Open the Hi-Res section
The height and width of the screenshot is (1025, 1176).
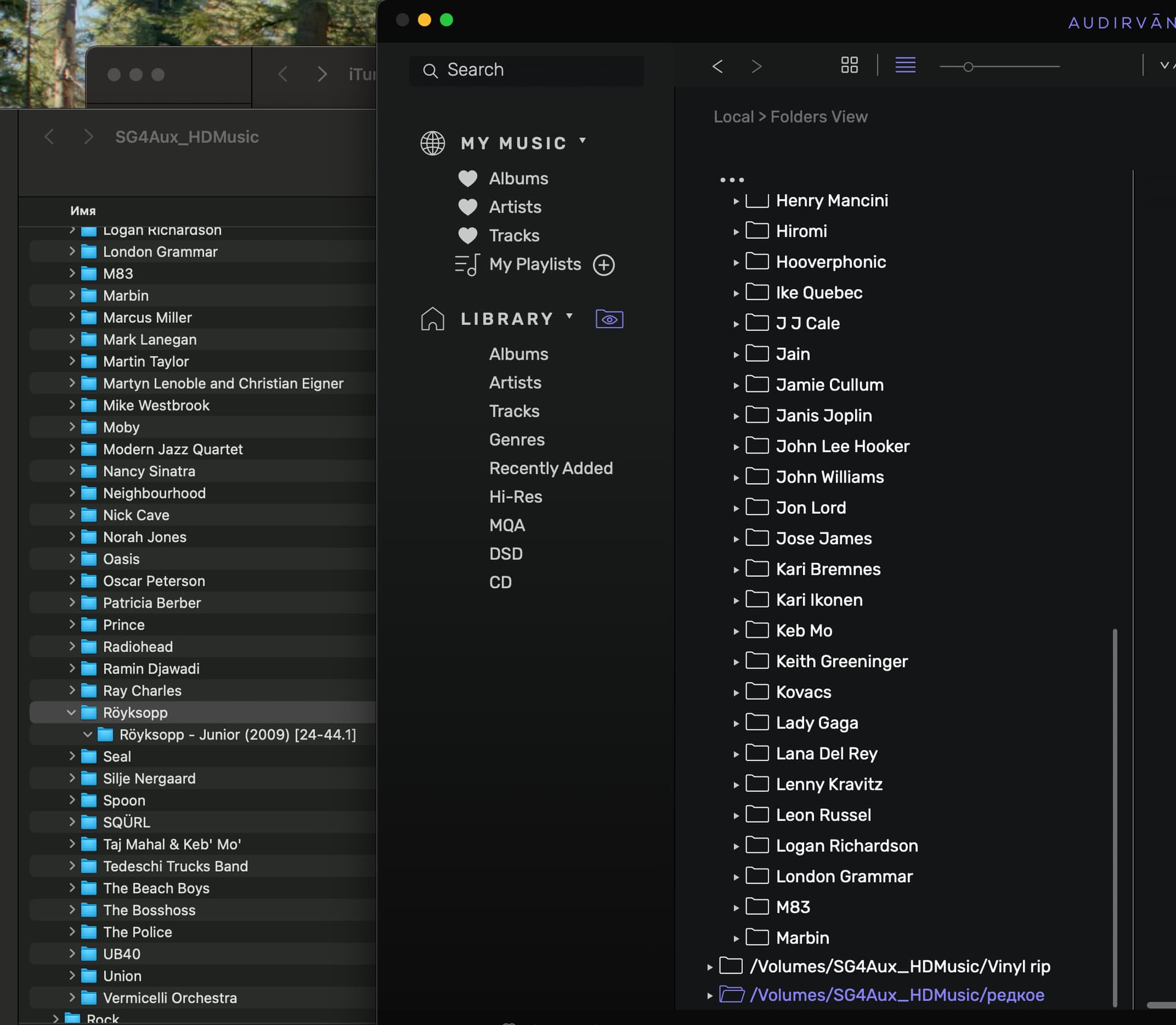[x=515, y=496]
